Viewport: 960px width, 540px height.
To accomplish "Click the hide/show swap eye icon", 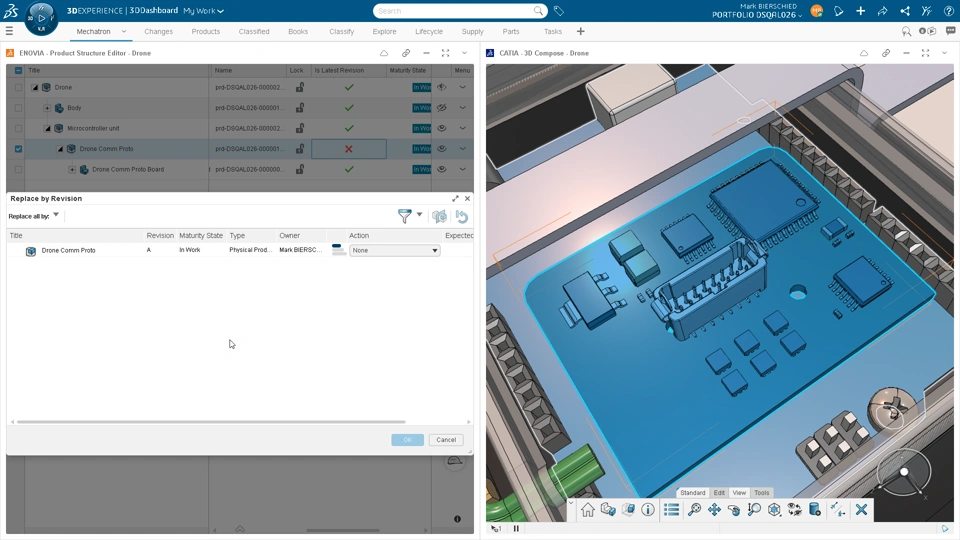I will tap(795, 509).
